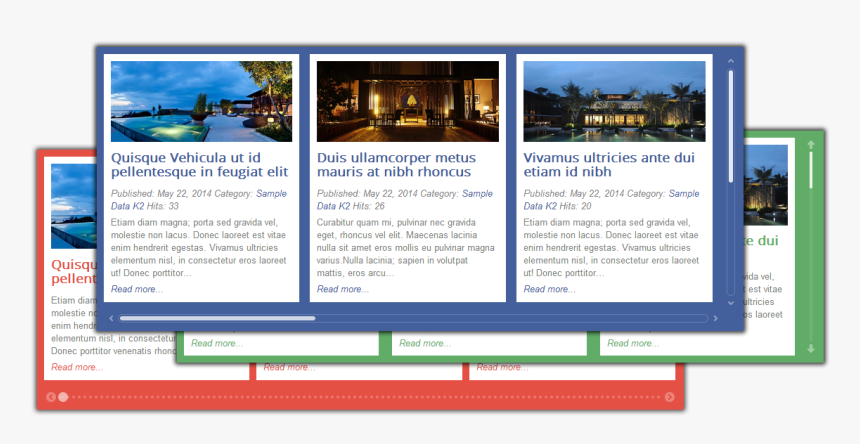The image size is (860, 444).
Task: Click 'Read more...' in blue Quisque Vehicula card
Action: coord(137,289)
